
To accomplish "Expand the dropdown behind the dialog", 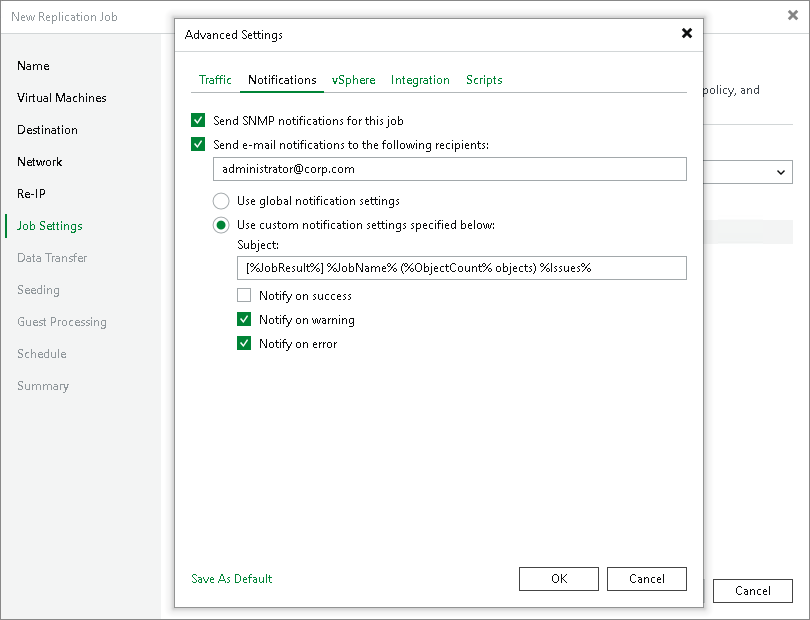I will pyautogui.click(x=781, y=172).
